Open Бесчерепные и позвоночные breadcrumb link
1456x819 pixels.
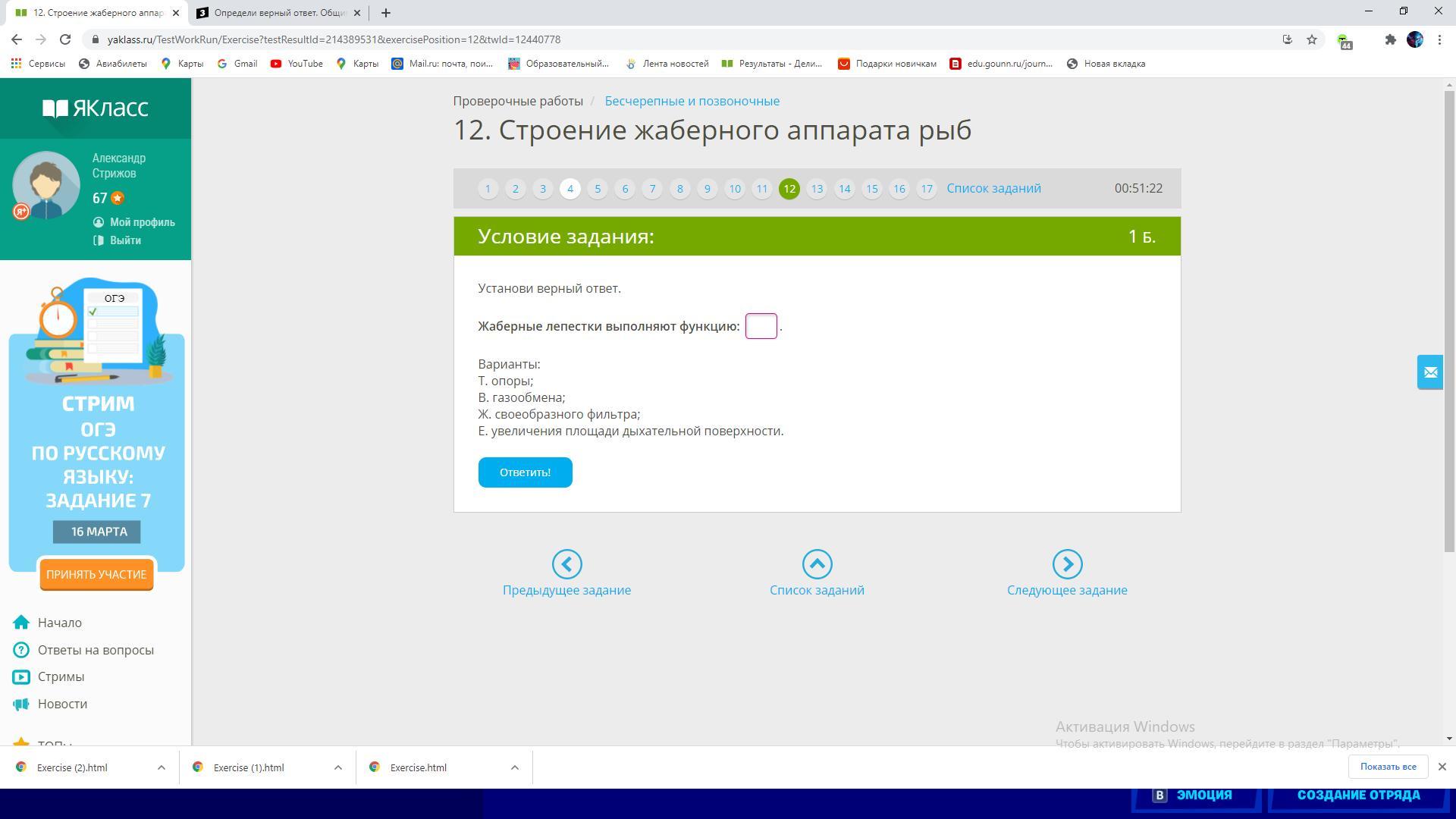pos(692,101)
